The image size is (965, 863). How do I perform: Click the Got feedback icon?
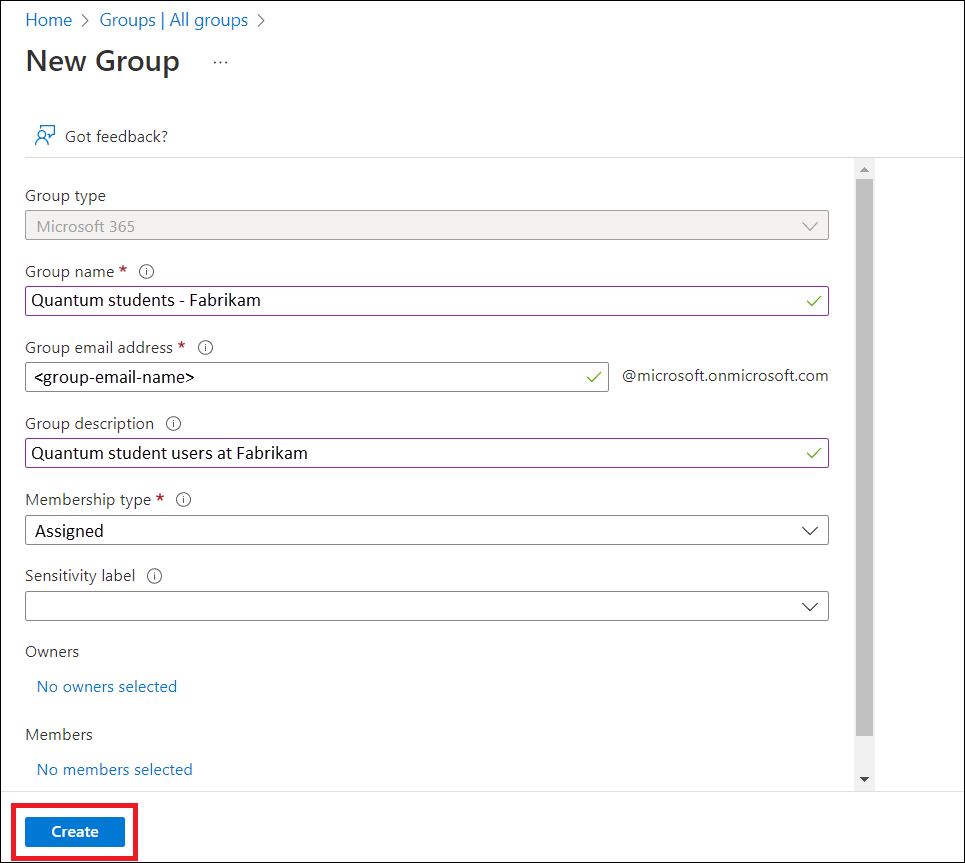(x=45, y=136)
